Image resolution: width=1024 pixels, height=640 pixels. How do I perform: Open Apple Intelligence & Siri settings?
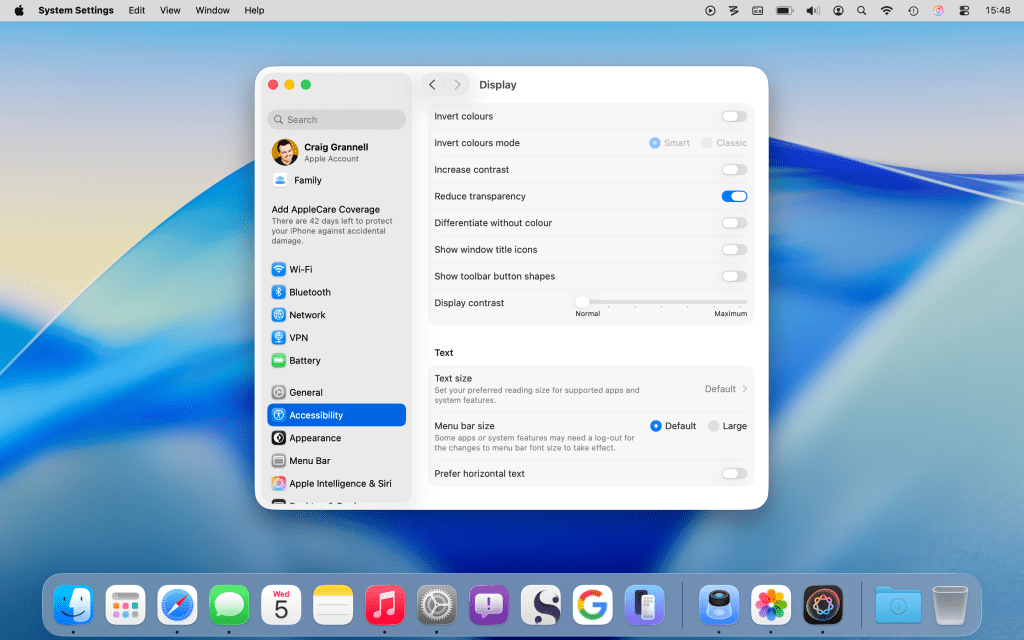pyautogui.click(x=336, y=484)
